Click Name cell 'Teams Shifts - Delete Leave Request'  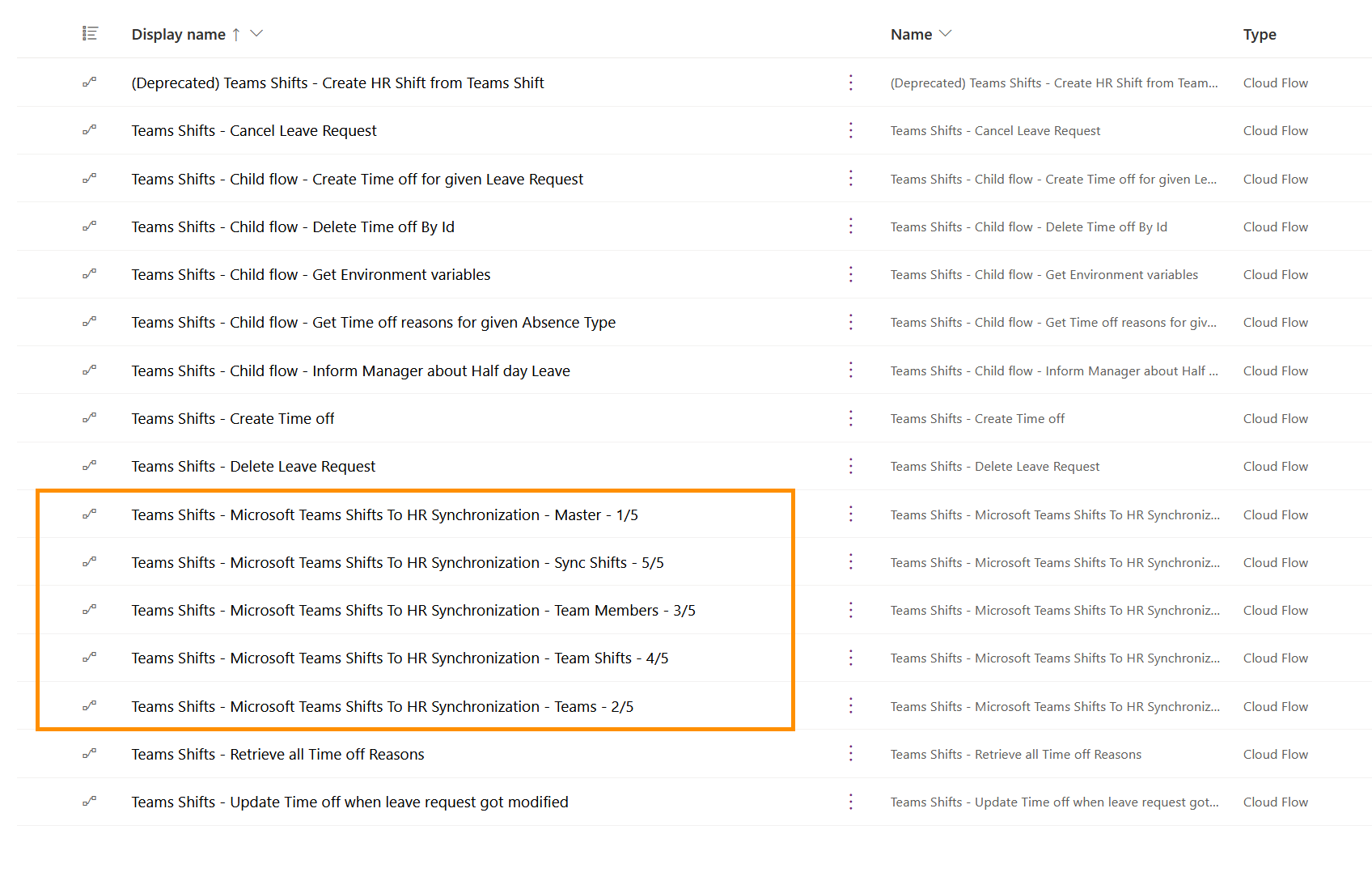coord(995,466)
